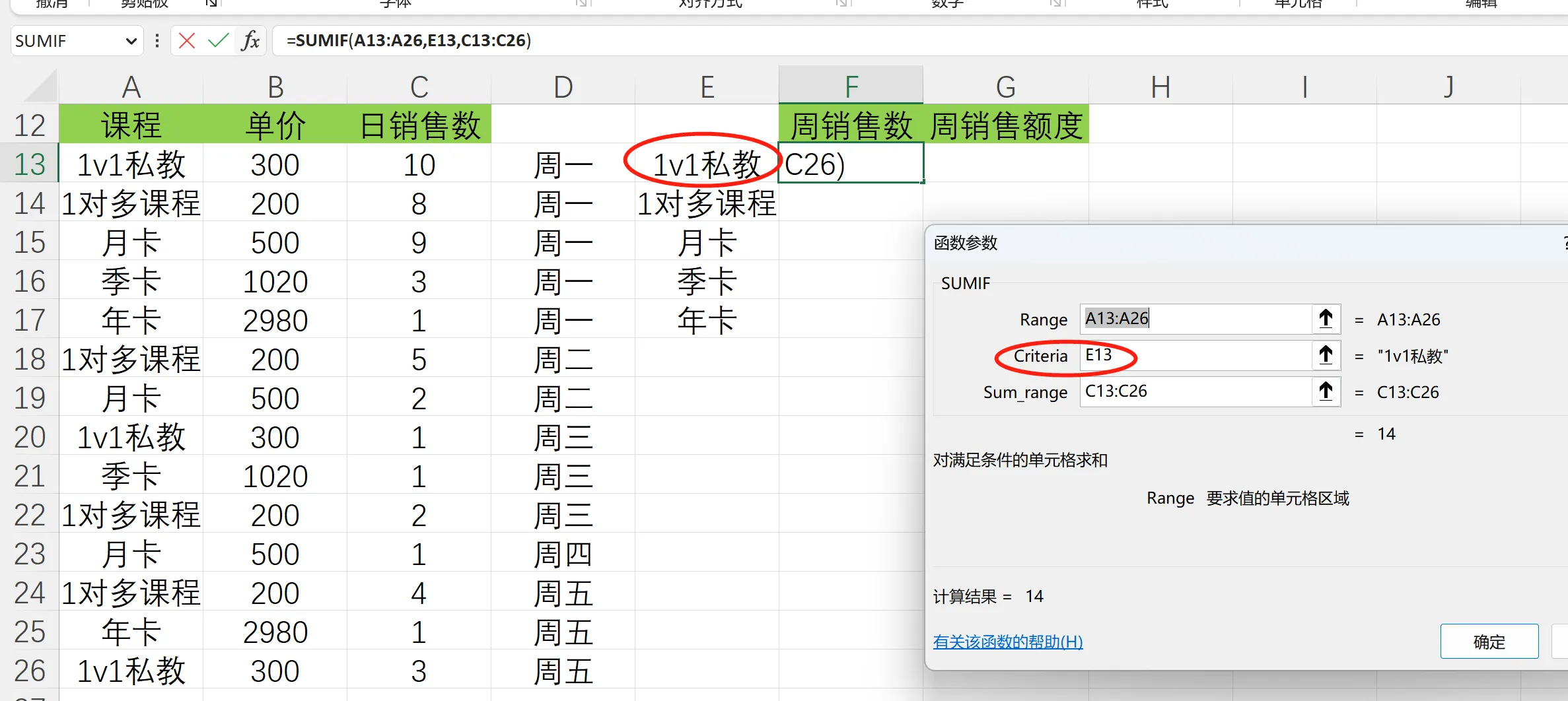This screenshot has width=1568, height=701.
Task: Click the Insert Function fx icon
Action: point(249,40)
